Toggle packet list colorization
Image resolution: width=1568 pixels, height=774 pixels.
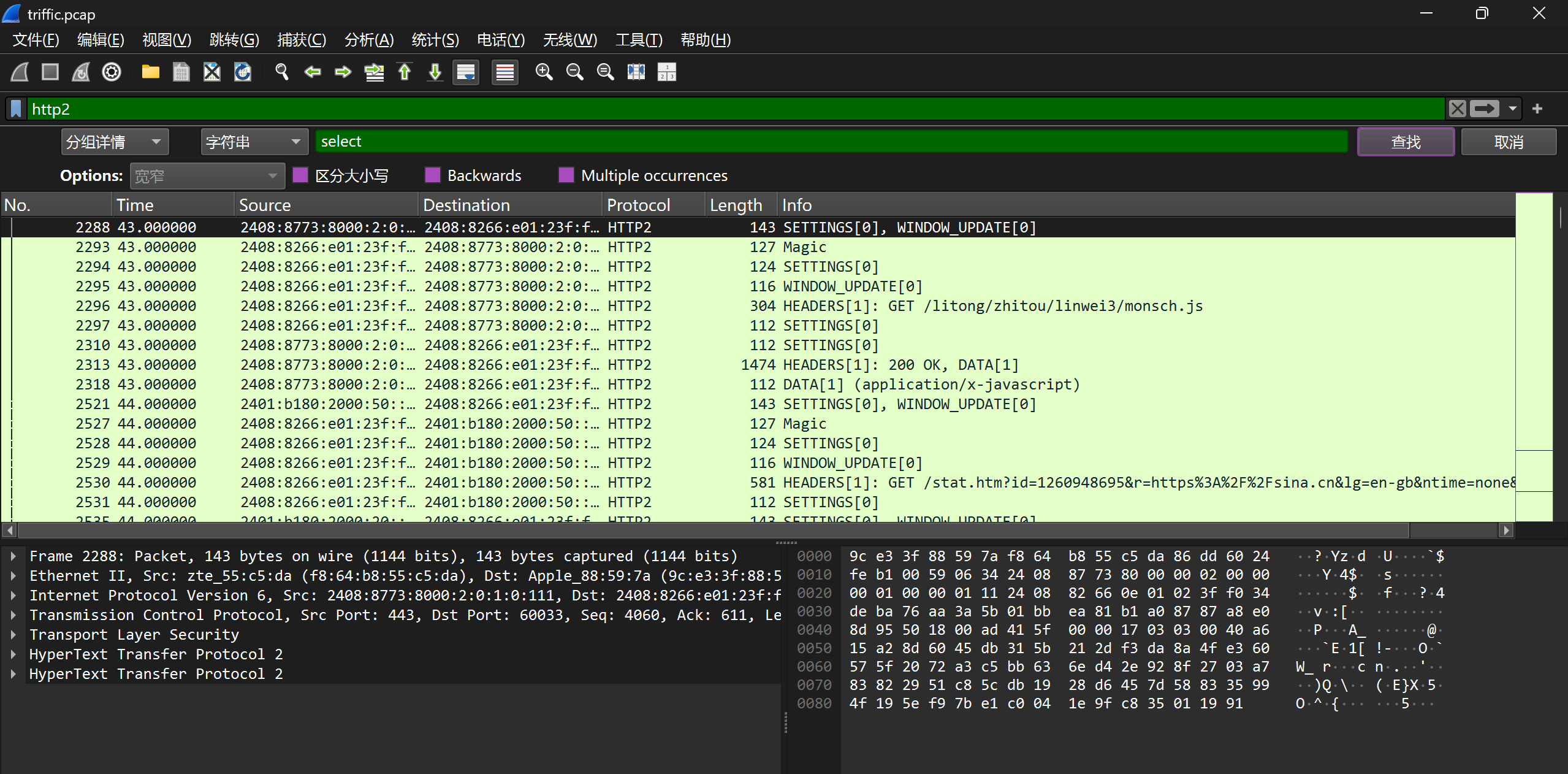click(505, 72)
